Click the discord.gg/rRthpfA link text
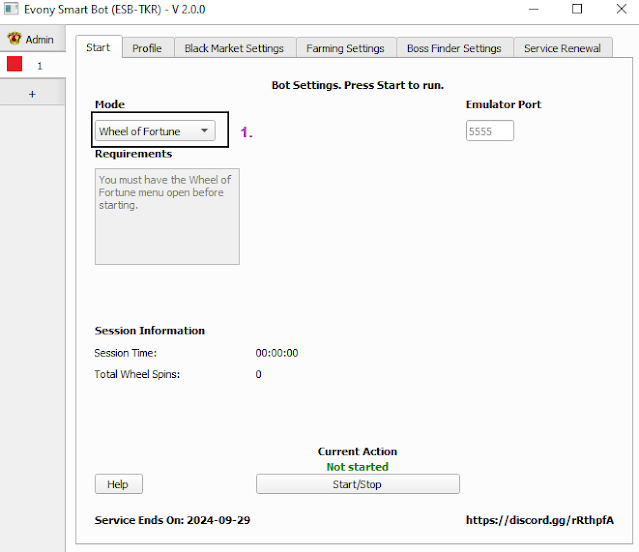The width and height of the screenshot is (639, 552). [x=540, y=520]
